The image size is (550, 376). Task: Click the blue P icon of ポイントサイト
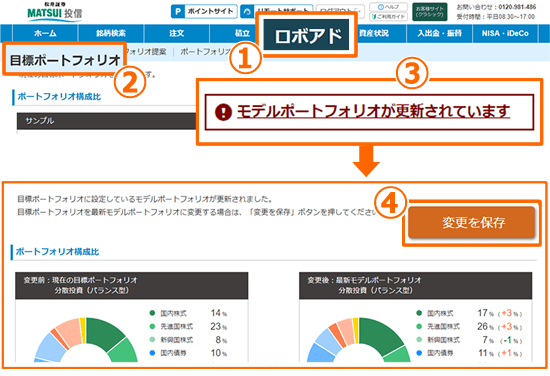178,12
